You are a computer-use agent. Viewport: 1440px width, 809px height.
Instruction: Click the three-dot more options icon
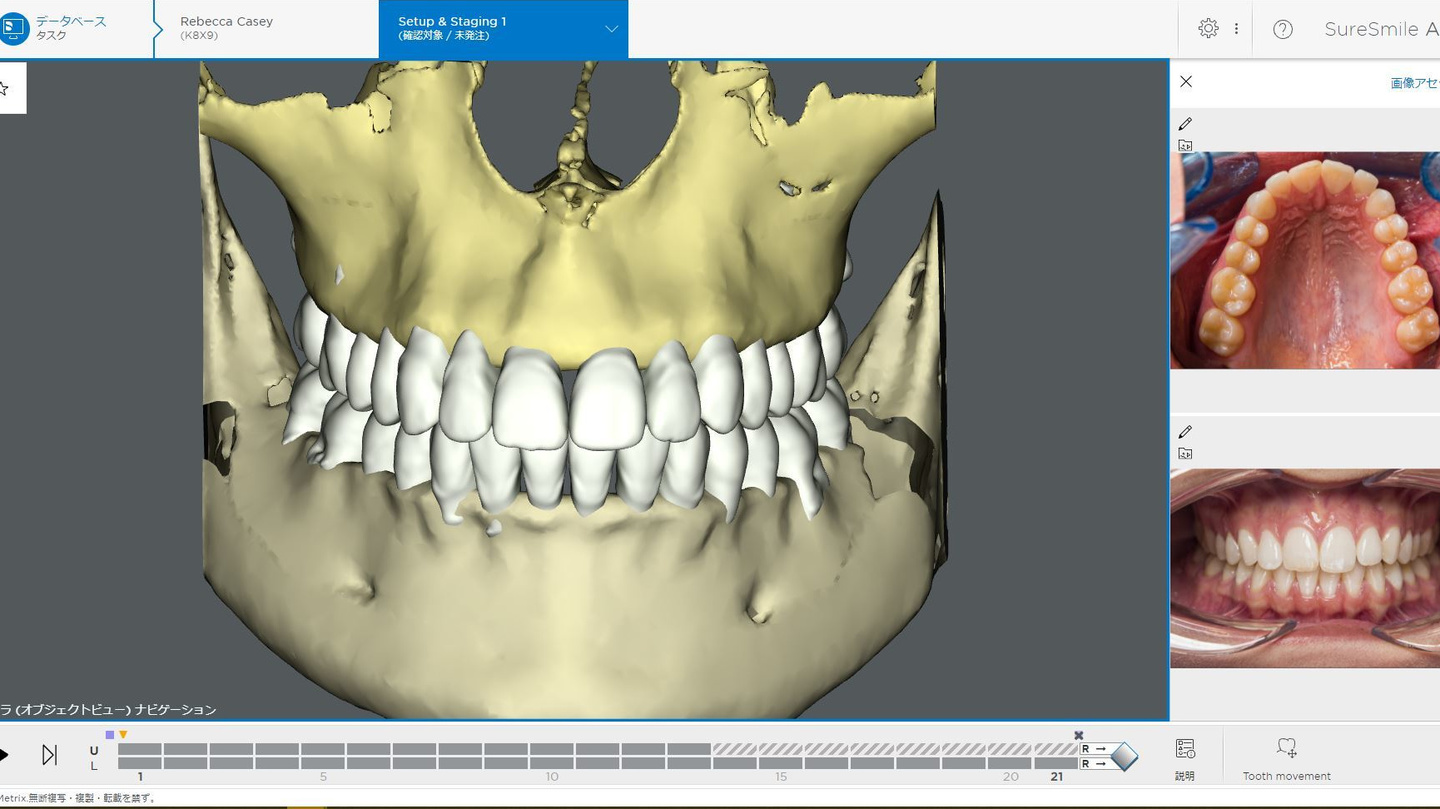pyautogui.click(x=1236, y=29)
